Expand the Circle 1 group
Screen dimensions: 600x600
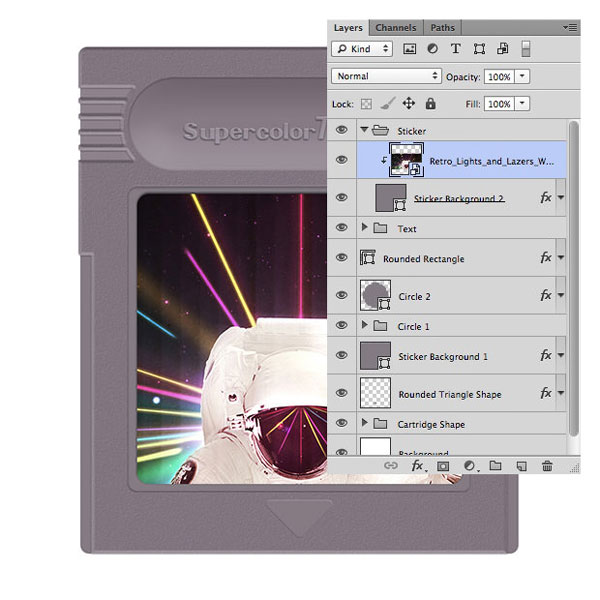click(x=364, y=325)
